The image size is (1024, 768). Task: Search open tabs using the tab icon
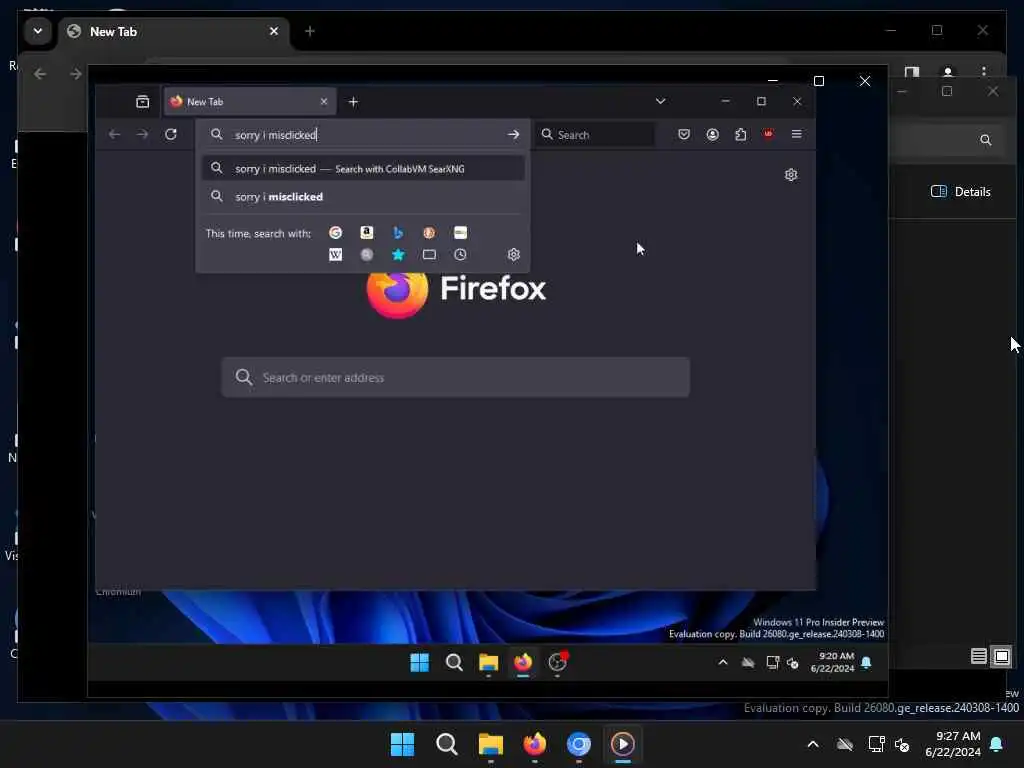429,255
